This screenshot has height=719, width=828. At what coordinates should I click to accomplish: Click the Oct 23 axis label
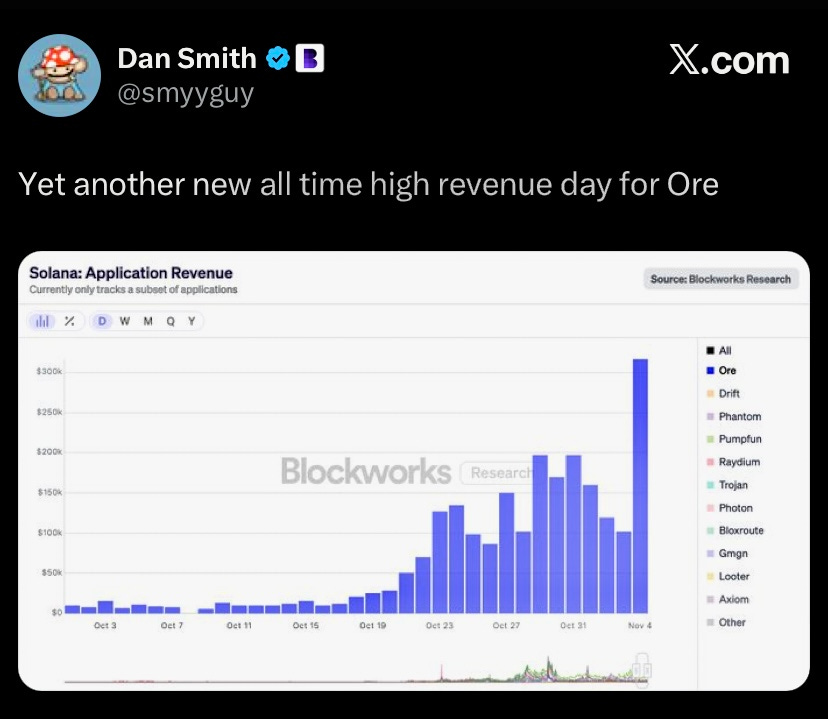tap(439, 625)
